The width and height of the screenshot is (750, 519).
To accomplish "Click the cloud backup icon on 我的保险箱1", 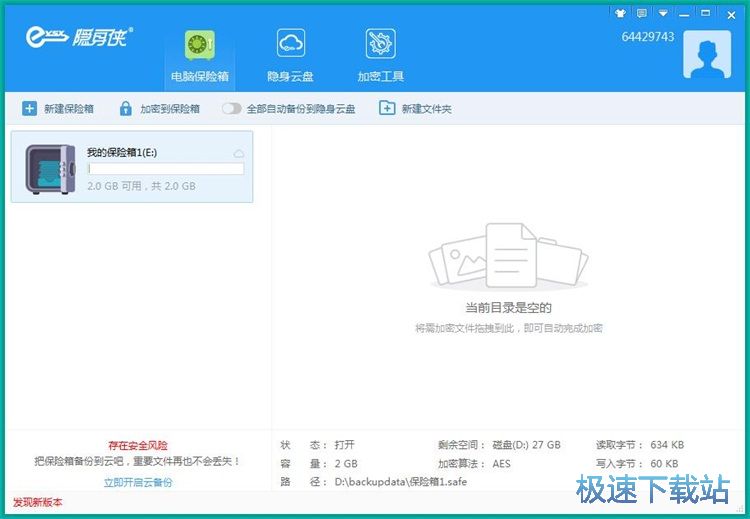I will (x=239, y=154).
